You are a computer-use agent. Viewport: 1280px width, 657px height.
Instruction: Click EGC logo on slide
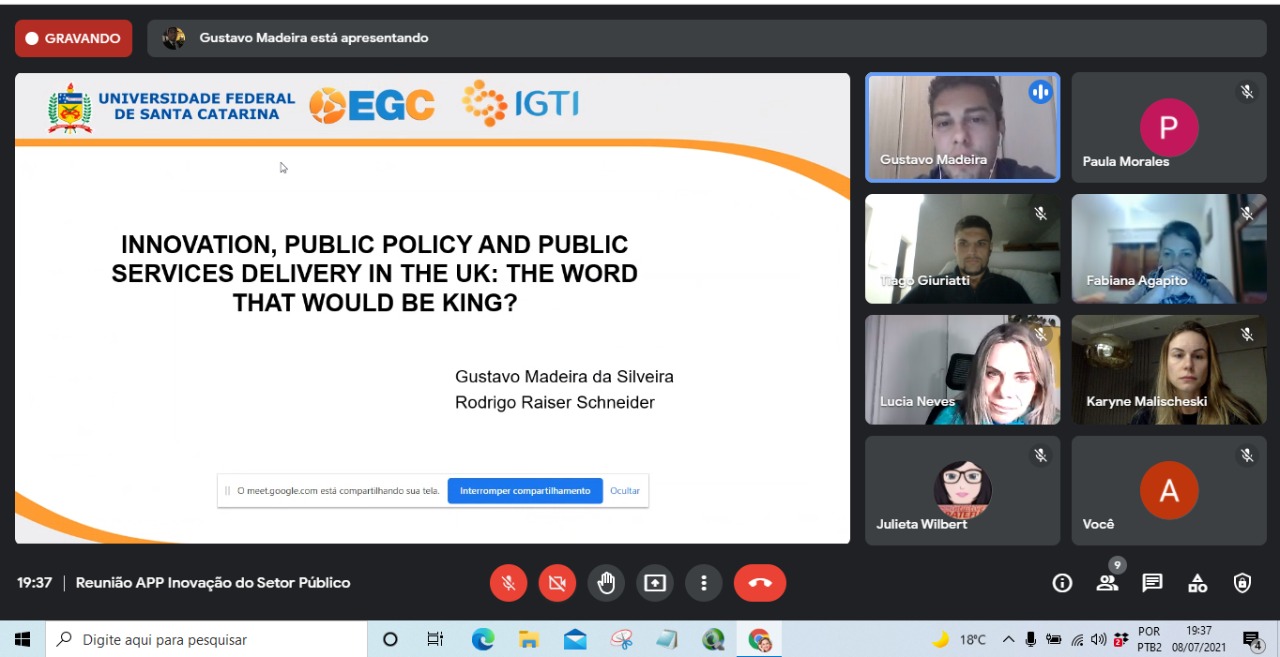[372, 105]
